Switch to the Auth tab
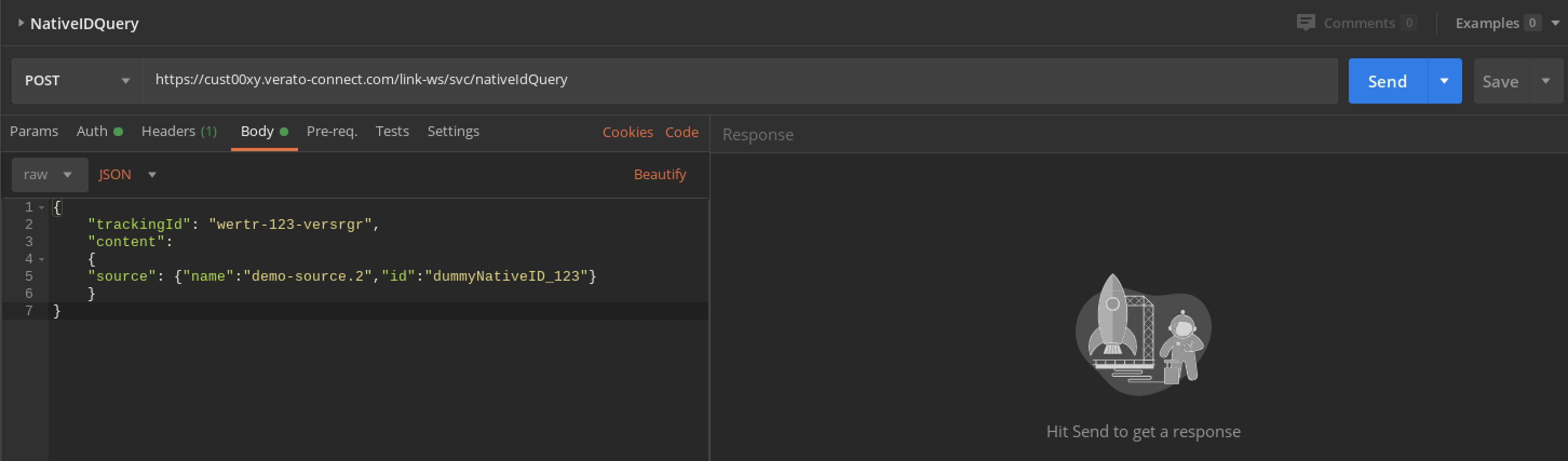This screenshot has width=1568, height=461. pyautogui.click(x=92, y=131)
